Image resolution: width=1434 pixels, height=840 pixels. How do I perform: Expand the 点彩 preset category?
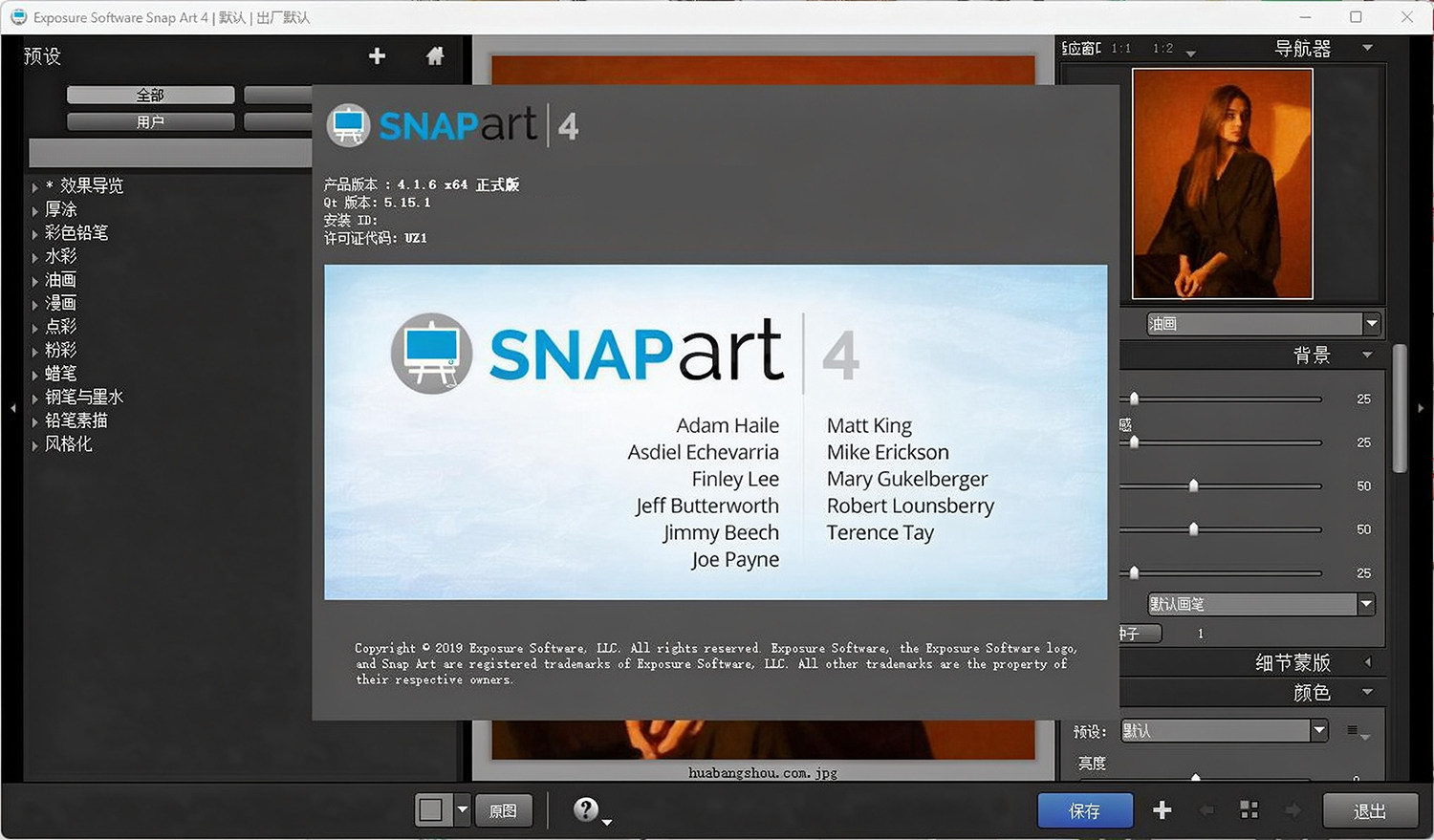(x=34, y=328)
